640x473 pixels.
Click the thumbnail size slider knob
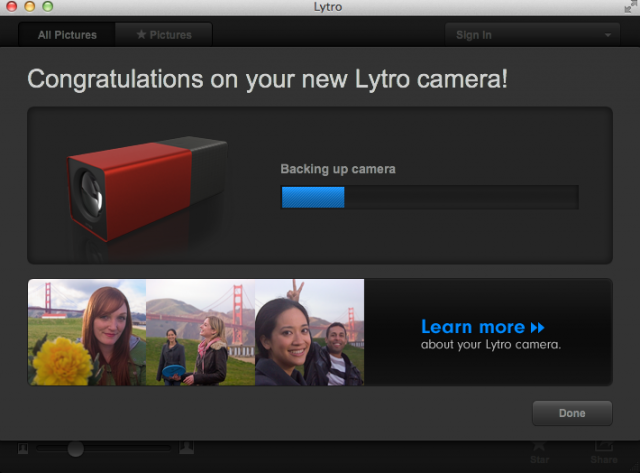[x=76, y=449]
